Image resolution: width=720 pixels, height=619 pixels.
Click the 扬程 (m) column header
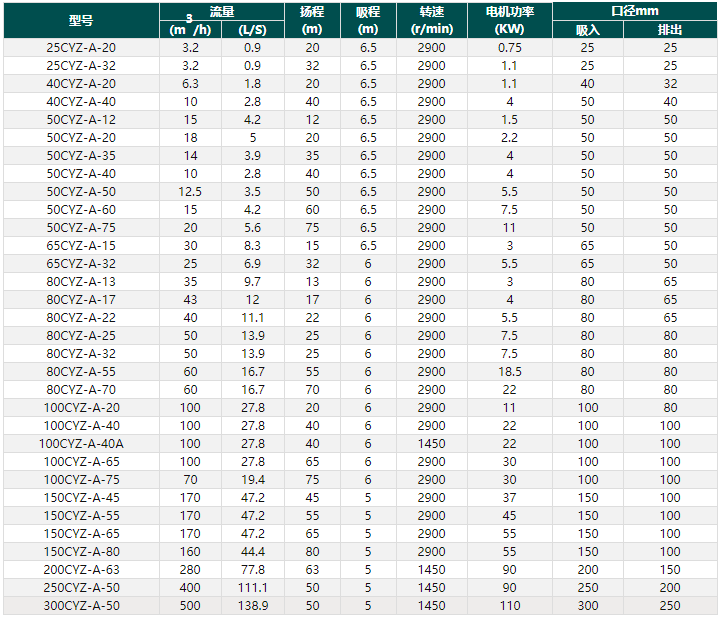pyautogui.click(x=312, y=20)
